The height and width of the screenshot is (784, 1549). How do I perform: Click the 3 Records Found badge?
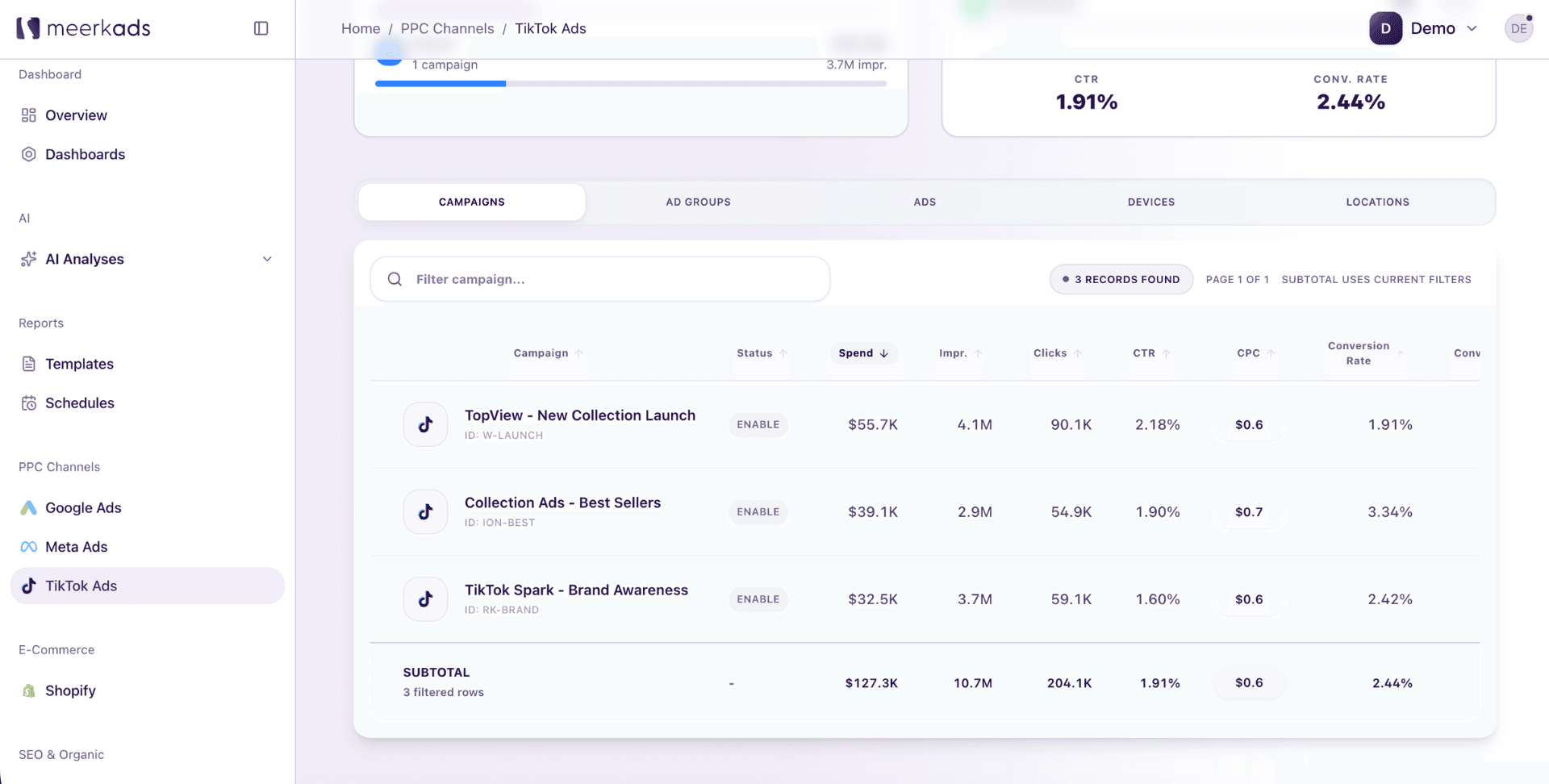(1121, 279)
